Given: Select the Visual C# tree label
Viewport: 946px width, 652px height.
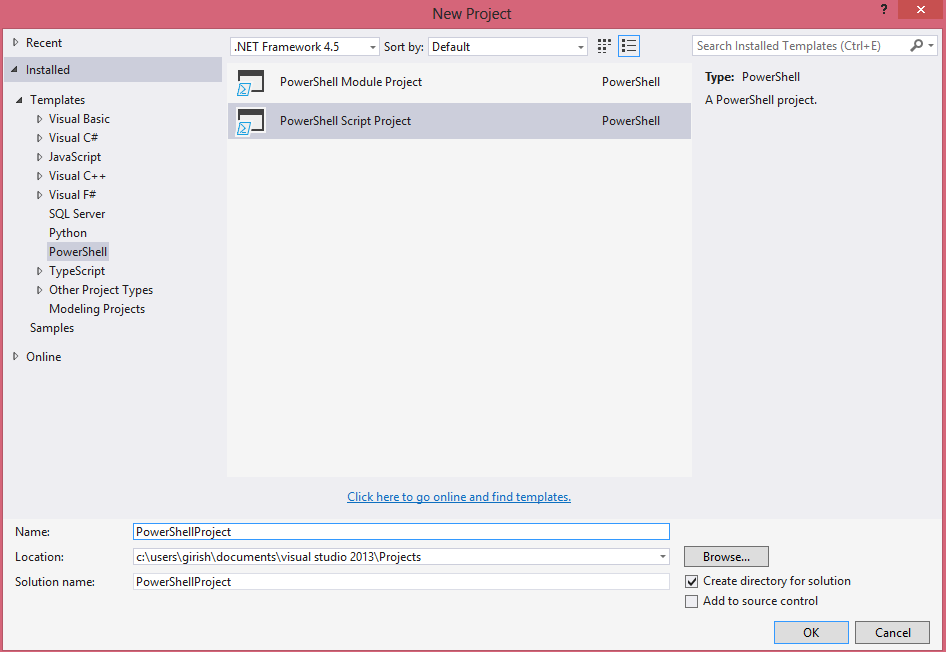Looking at the screenshot, I should coord(74,138).
